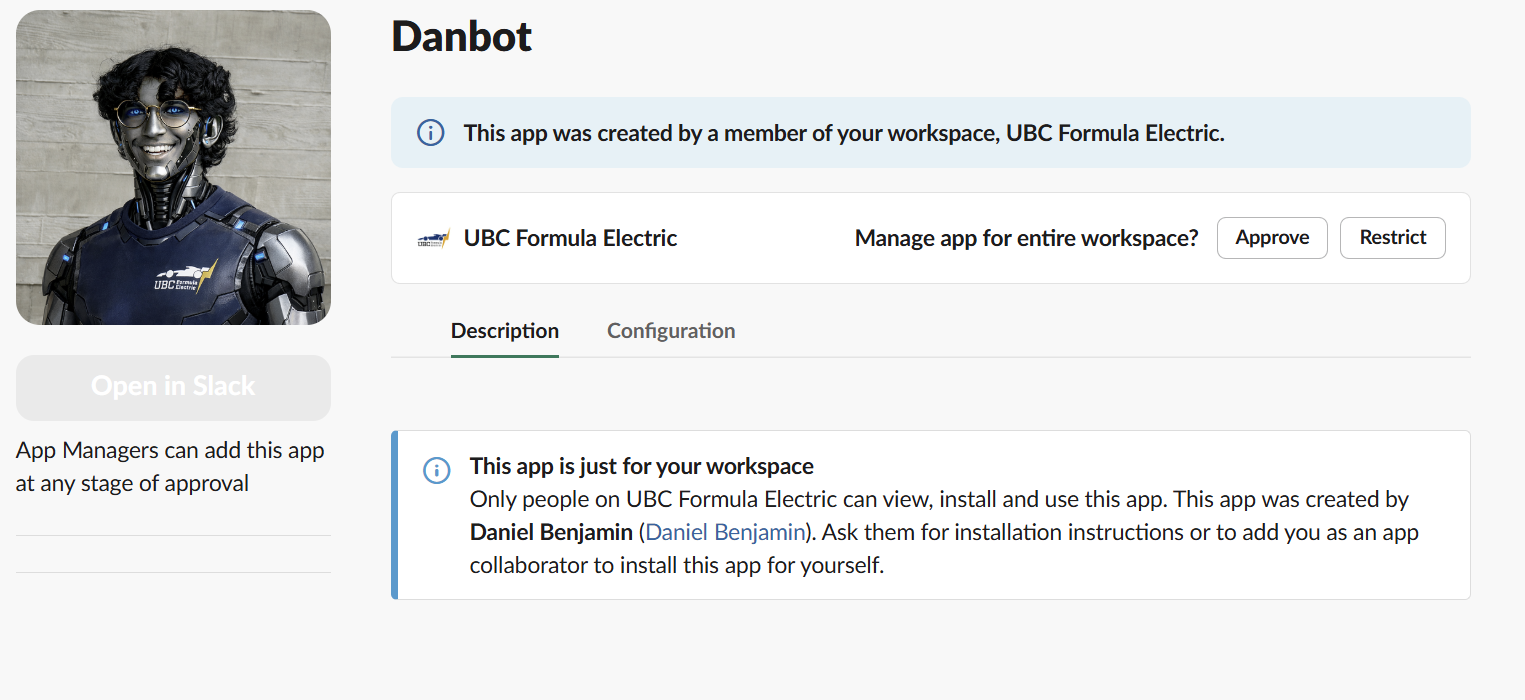Screen dimensions: 1525x700
Task: Click the bold 'Daniel Benjamin' creator name
Action: point(552,532)
